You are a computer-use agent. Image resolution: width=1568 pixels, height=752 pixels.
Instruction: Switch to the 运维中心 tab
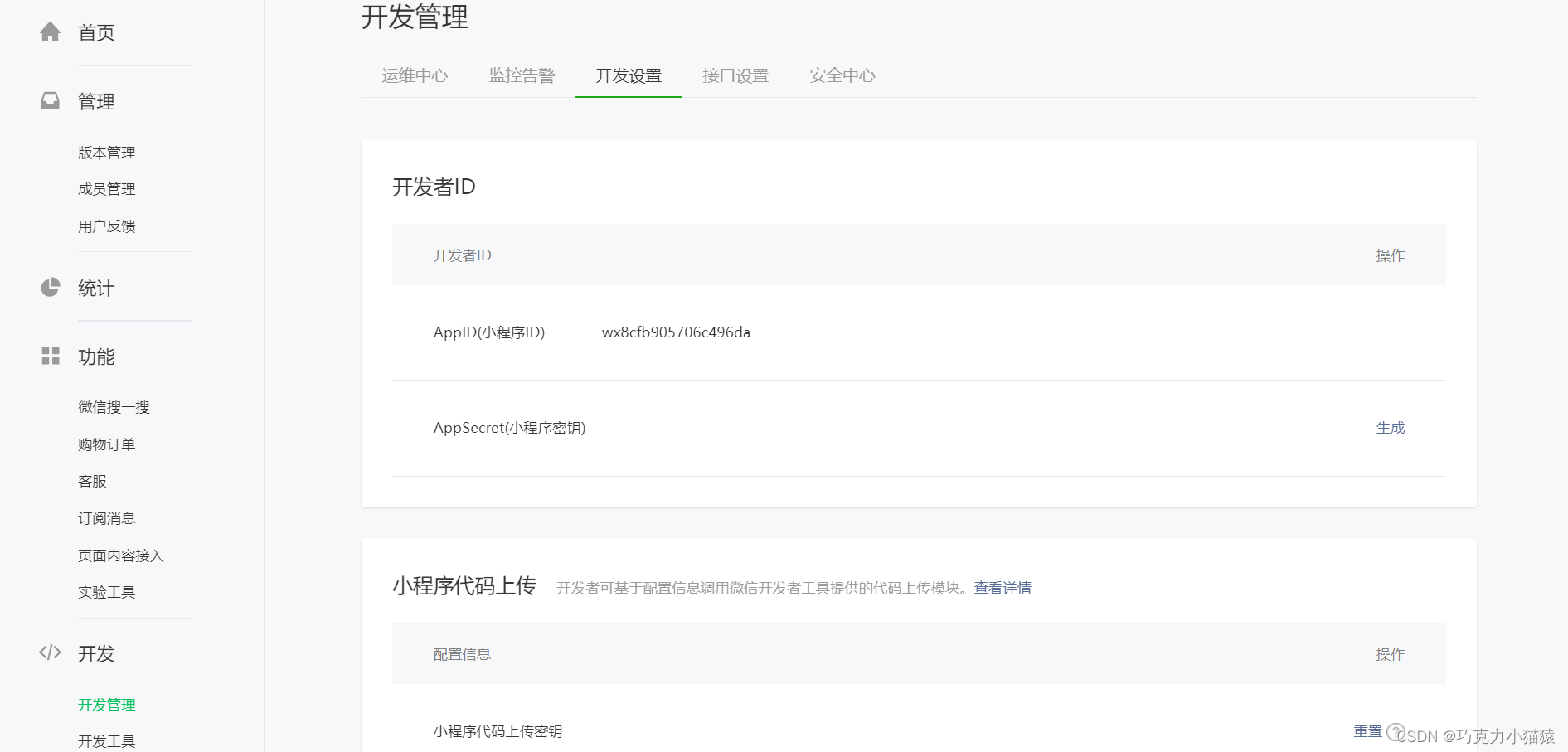tap(414, 75)
